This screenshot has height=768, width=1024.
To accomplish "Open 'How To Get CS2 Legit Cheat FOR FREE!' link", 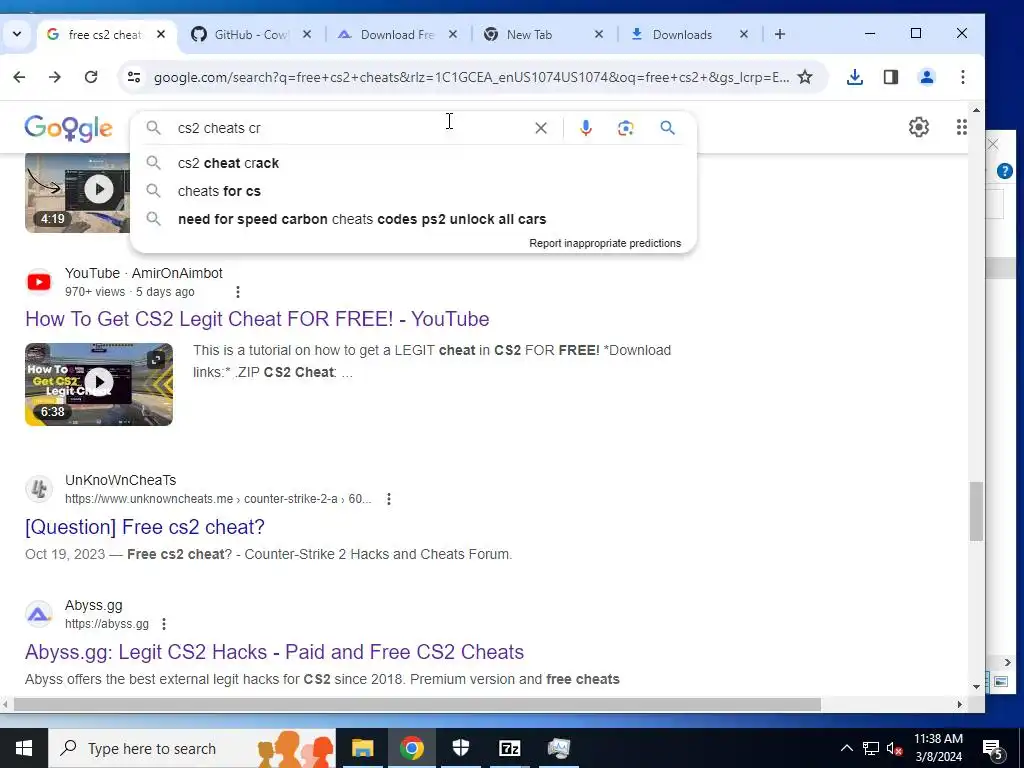I will [x=257, y=319].
